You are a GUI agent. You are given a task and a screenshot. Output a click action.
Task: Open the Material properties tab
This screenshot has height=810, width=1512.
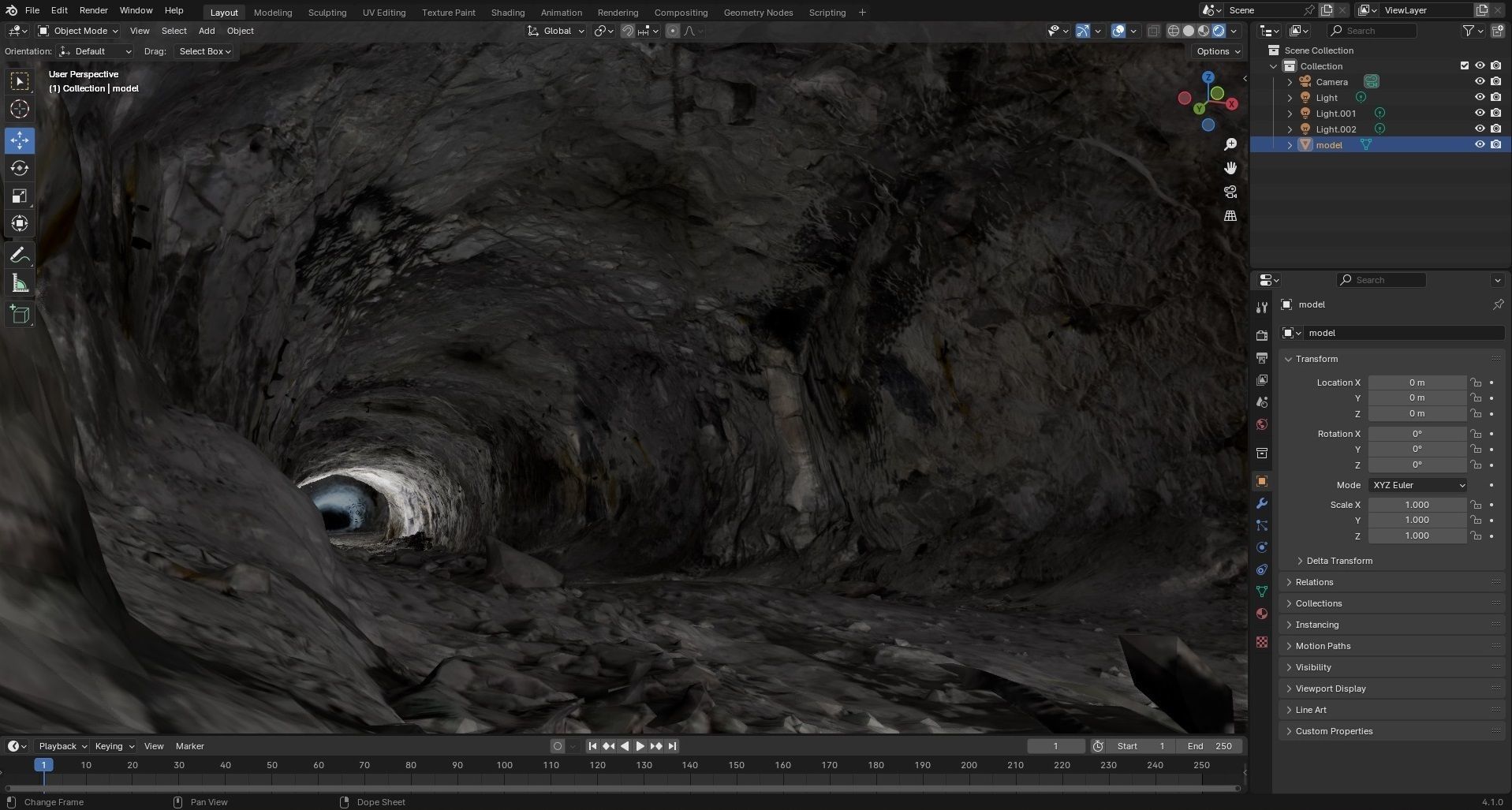(x=1262, y=614)
